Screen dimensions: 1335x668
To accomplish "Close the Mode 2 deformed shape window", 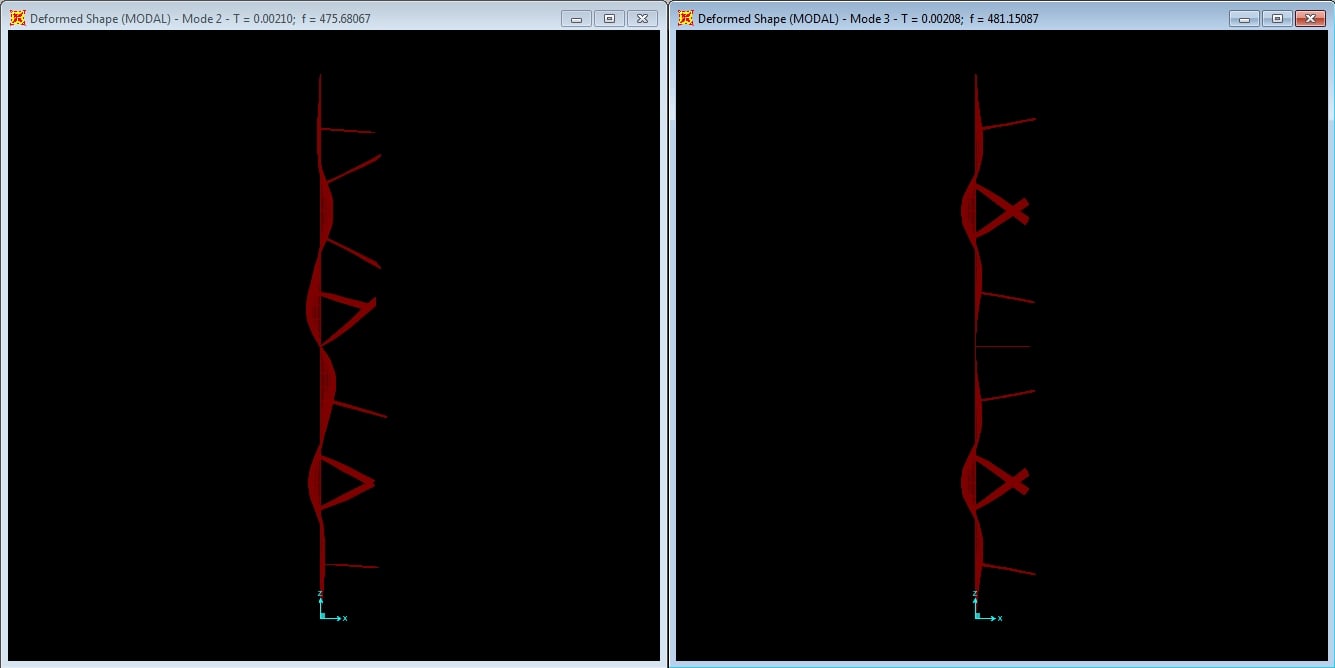I will coord(642,18).
